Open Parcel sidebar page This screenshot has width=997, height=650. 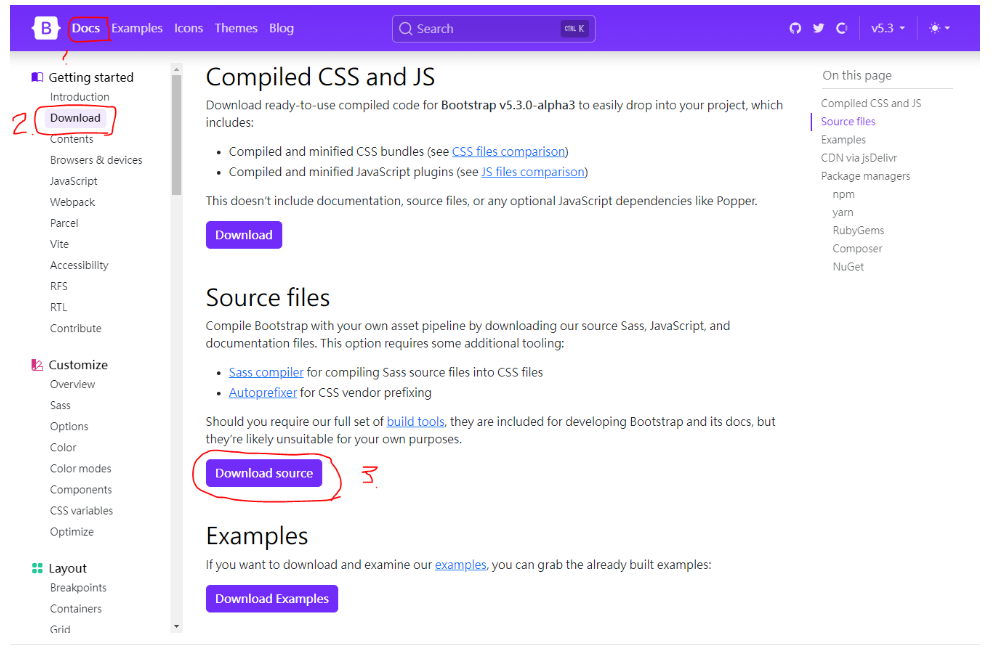coord(64,223)
